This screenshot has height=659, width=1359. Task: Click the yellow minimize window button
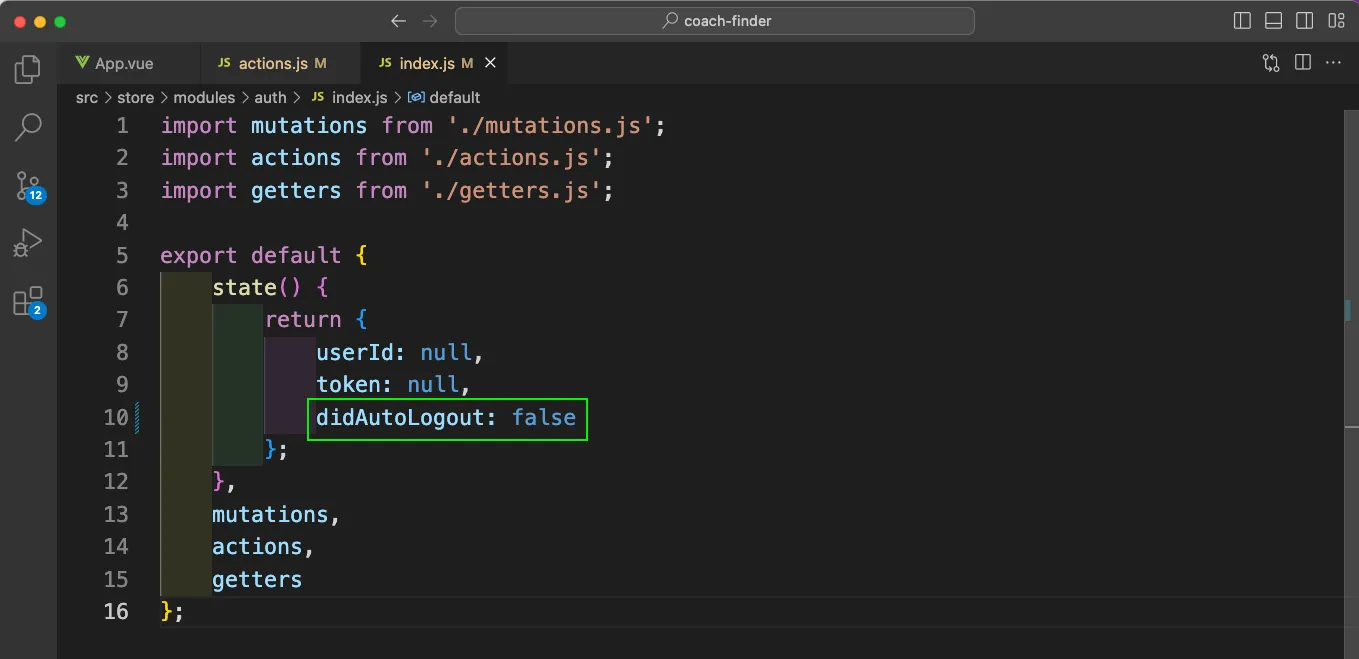click(x=40, y=21)
